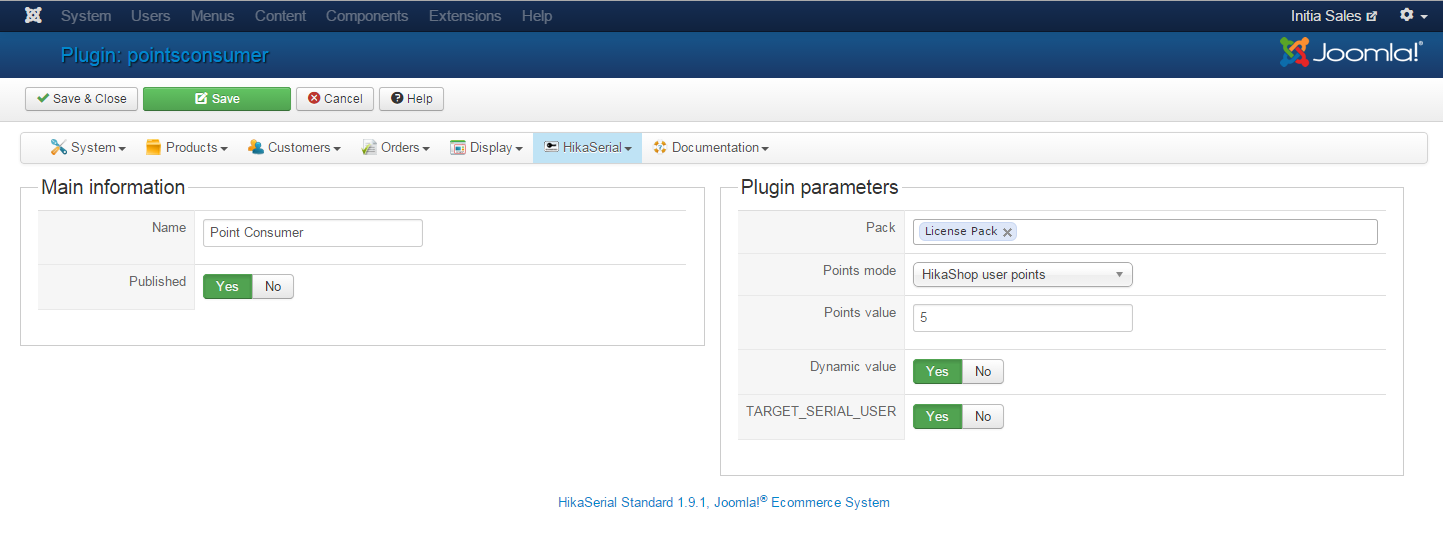
Task: Click the Orders clipboard icon
Action: tap(369, 148)
